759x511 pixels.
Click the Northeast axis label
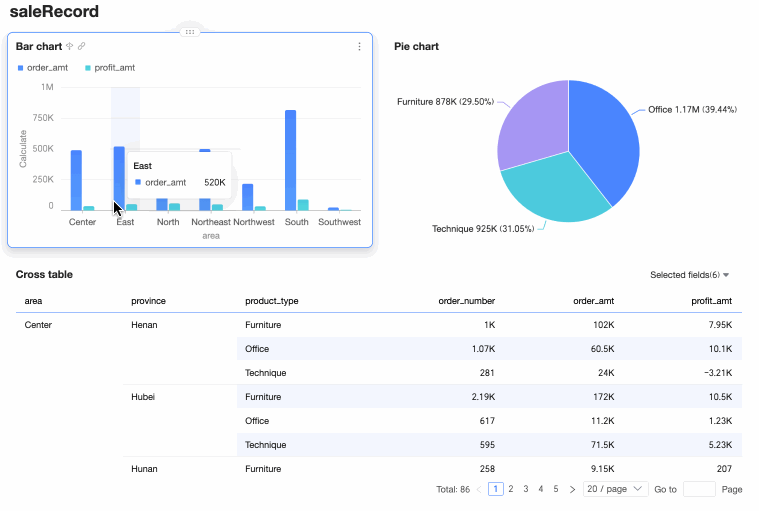coord(211,222)
